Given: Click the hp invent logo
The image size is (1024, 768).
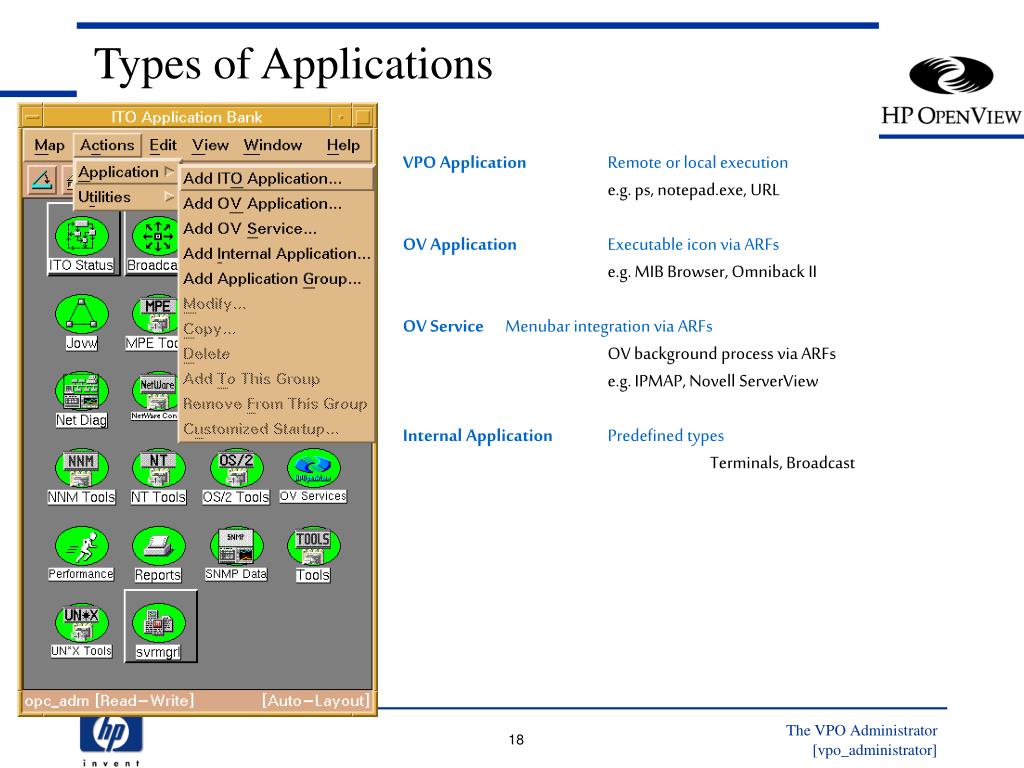Looking at the screenshot, I should pos(112,741).
